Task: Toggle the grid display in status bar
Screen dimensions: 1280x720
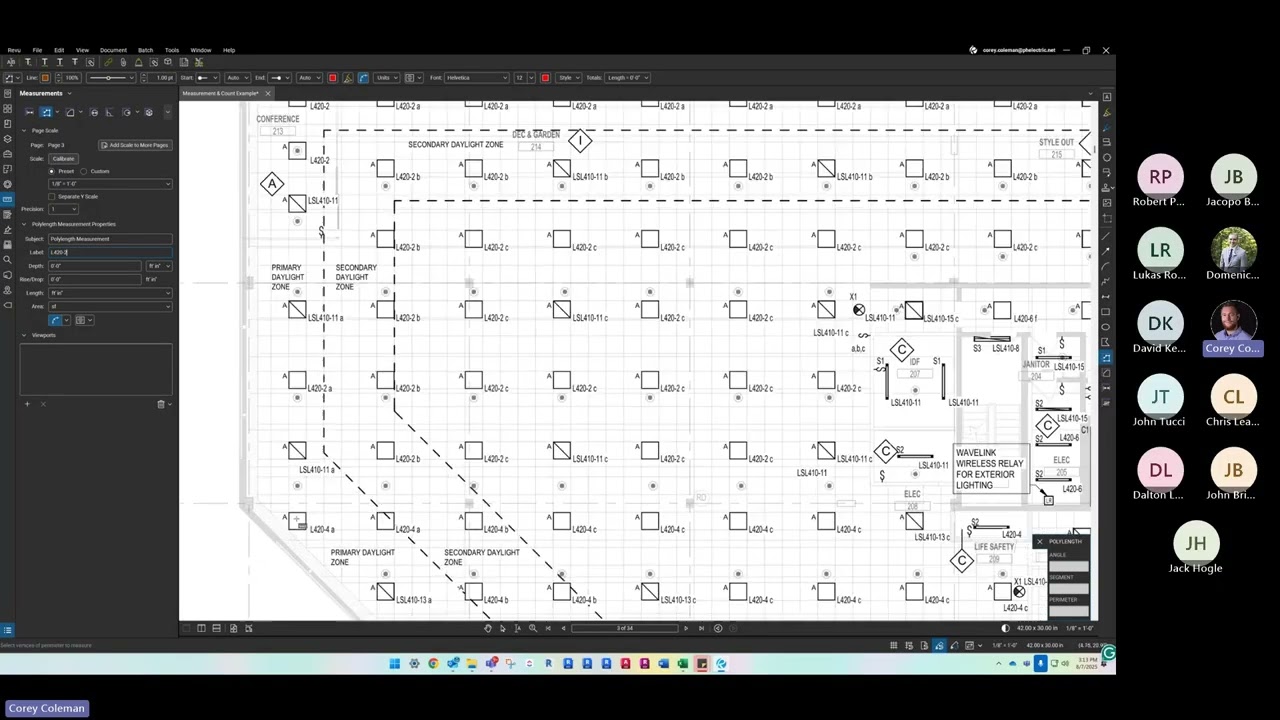Action: (894, 645)
